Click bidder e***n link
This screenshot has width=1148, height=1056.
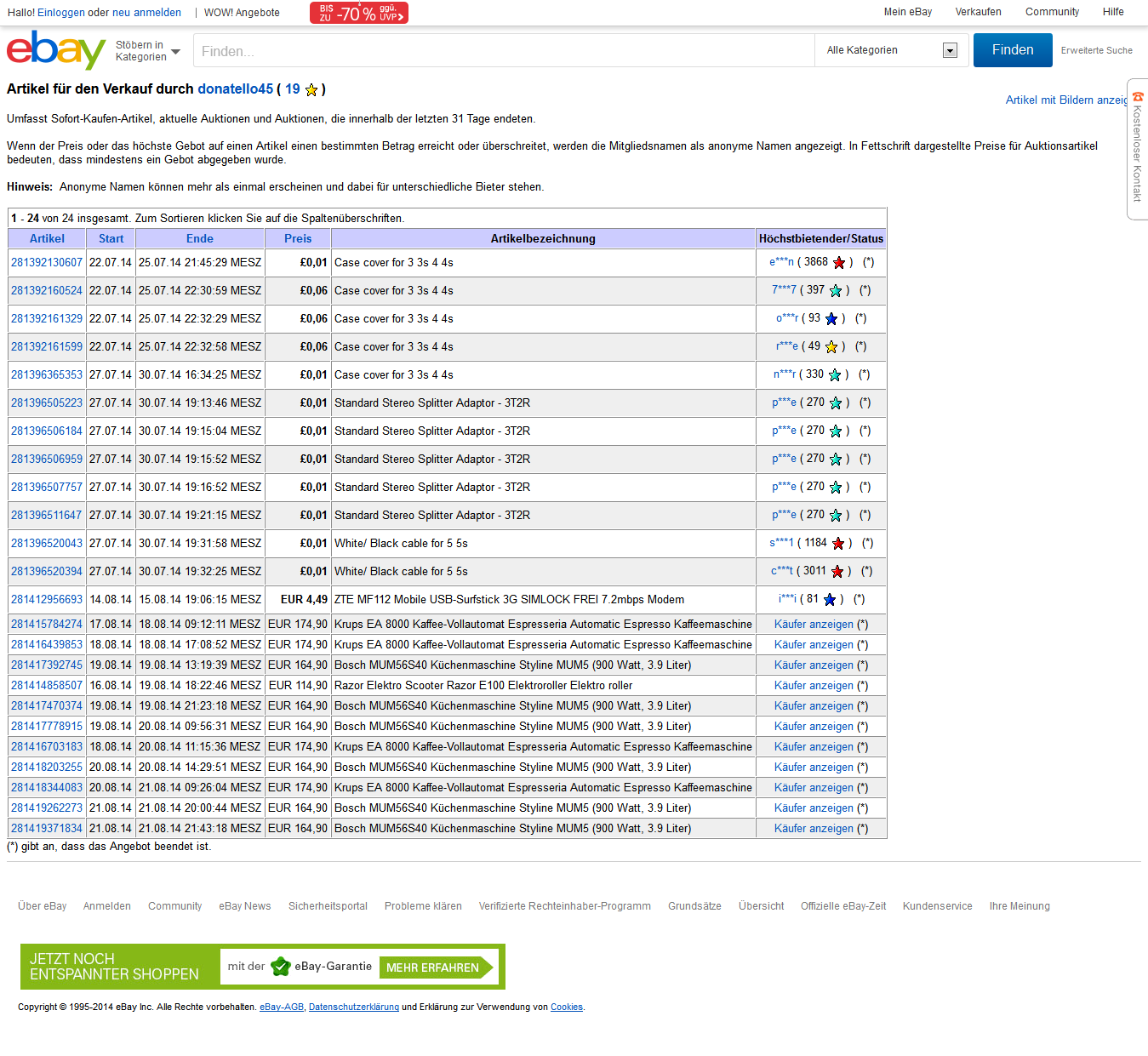[781, 263]
